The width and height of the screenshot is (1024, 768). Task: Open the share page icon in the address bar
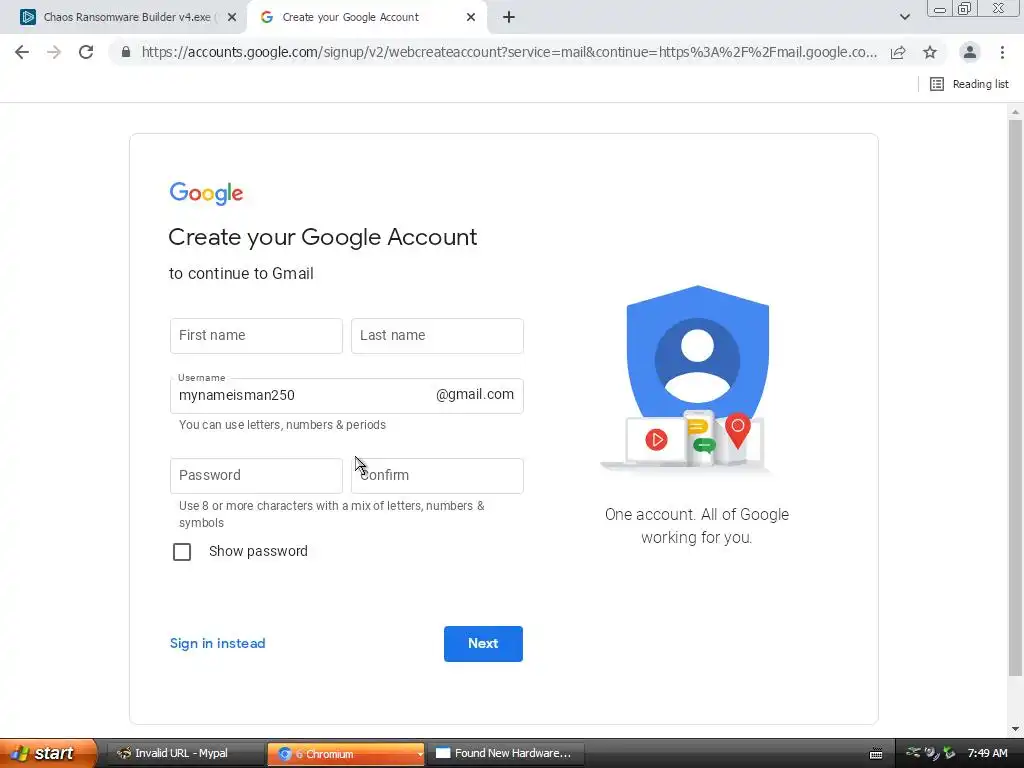click(x=898, y=52)
